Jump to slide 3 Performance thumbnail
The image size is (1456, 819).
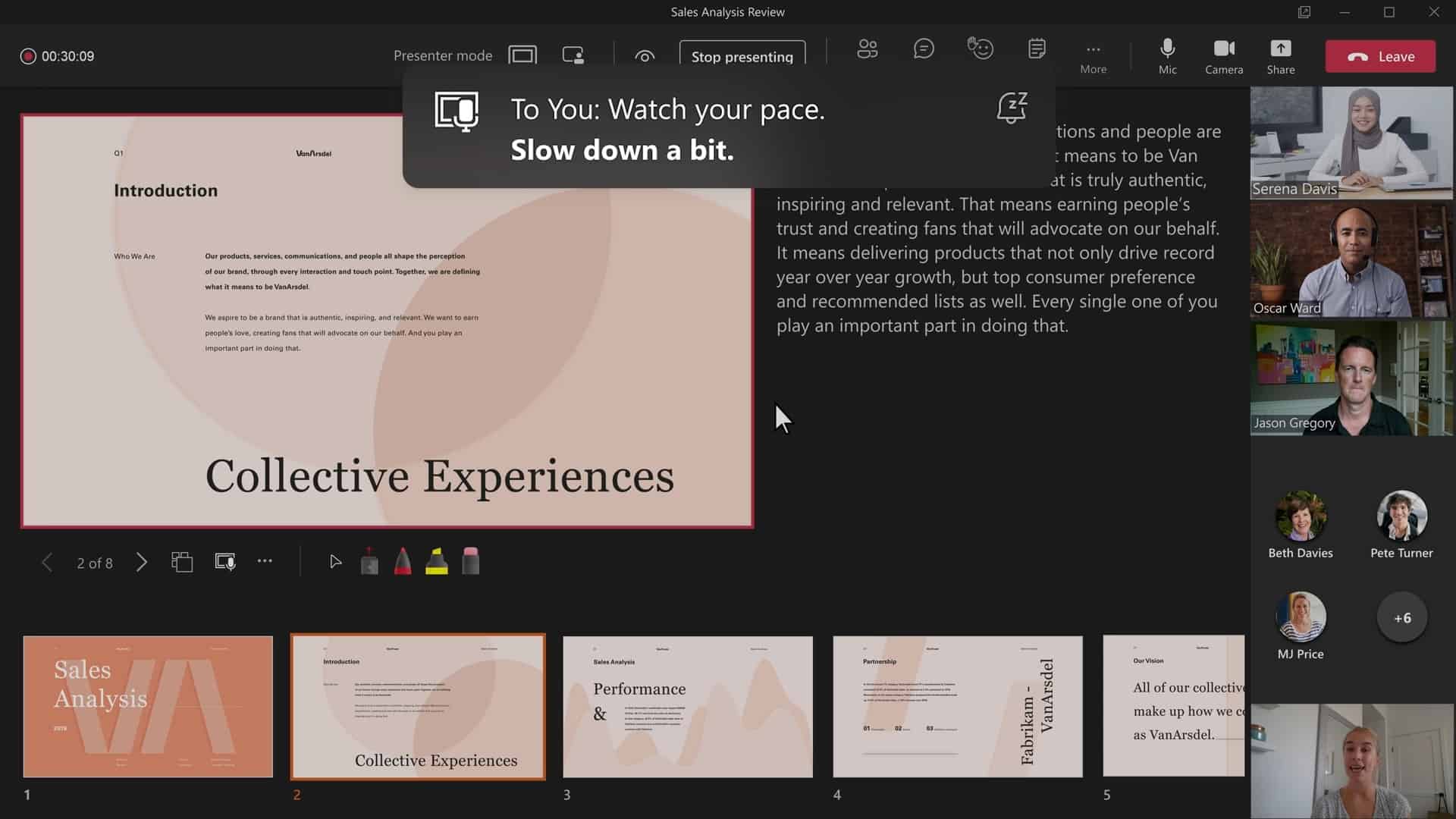pos(688,706)
